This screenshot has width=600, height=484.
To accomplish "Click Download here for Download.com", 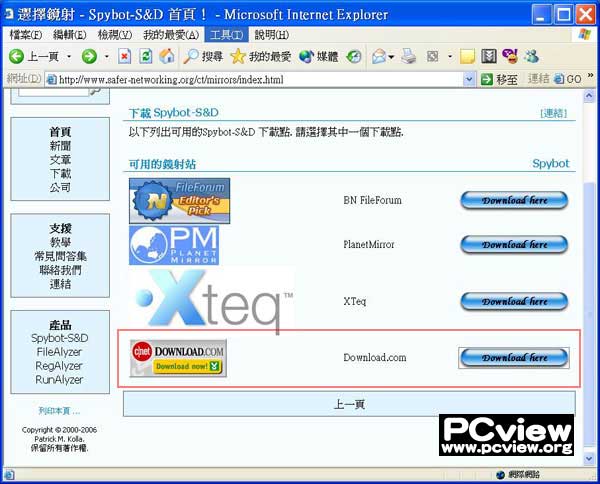I will [514, 358].
